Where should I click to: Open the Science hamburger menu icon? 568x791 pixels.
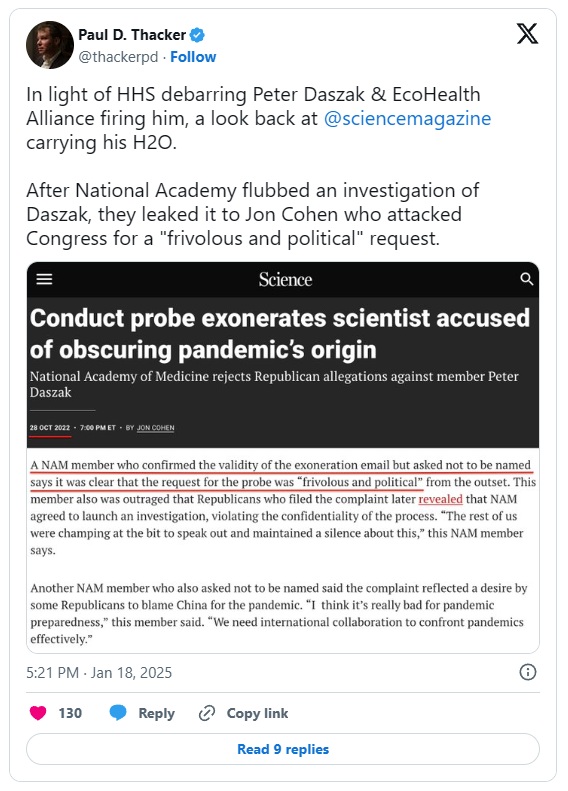[44, 279]
